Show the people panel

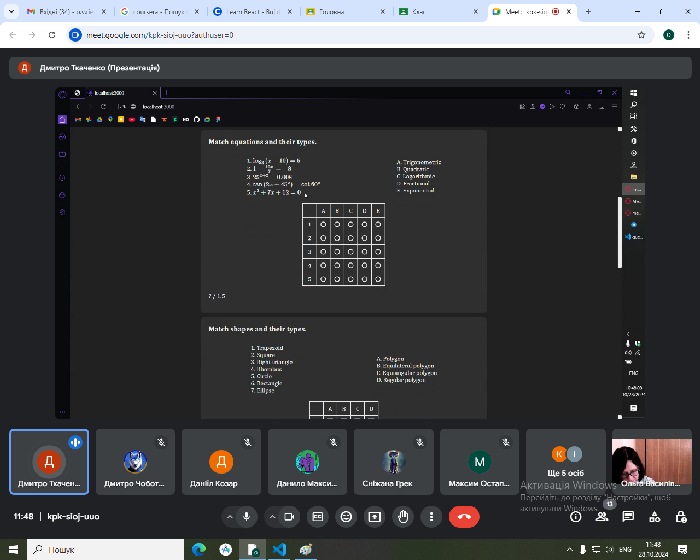point(602,516)
